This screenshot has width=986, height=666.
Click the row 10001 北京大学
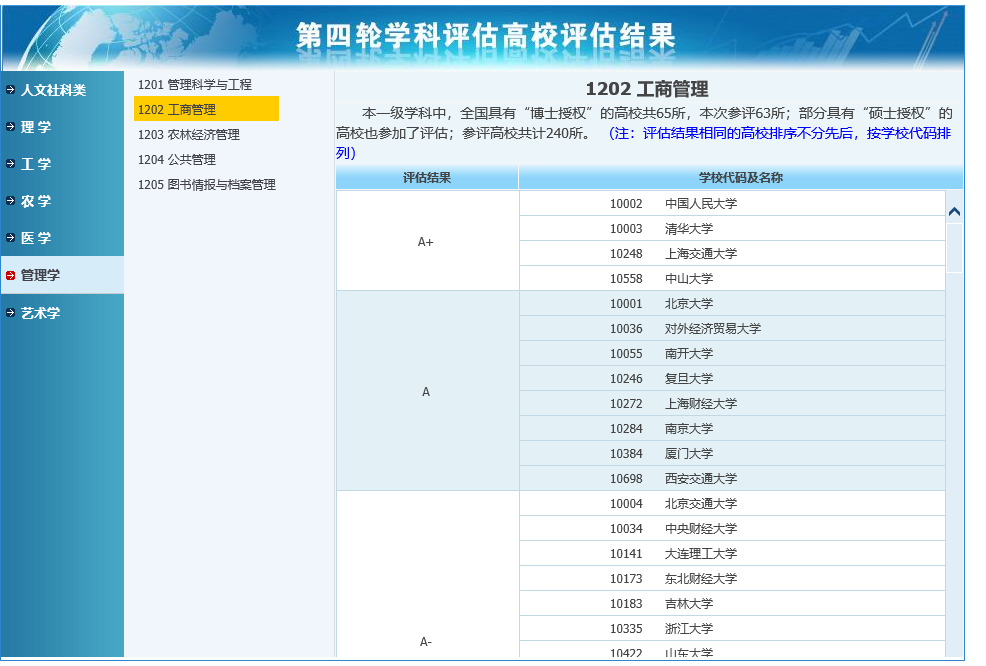[x=733, y=304]
